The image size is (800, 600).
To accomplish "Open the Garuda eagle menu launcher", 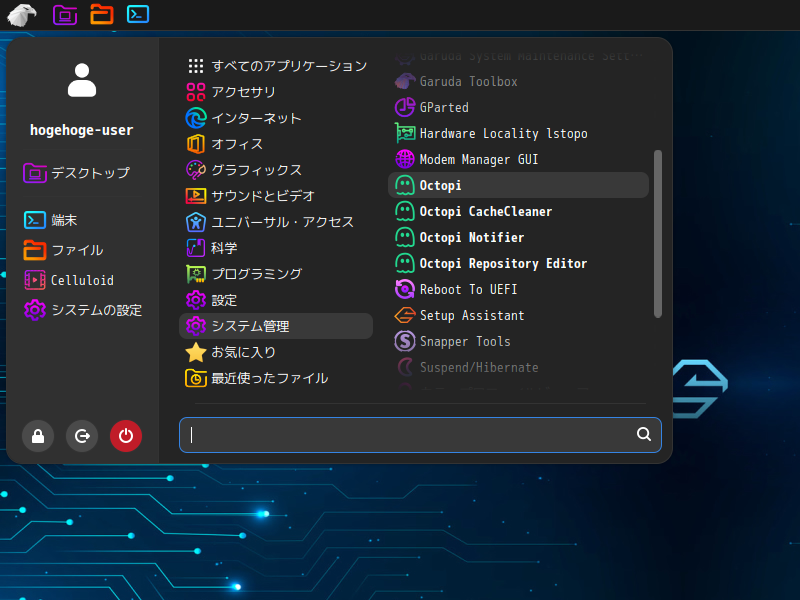I will click(21, 14).
